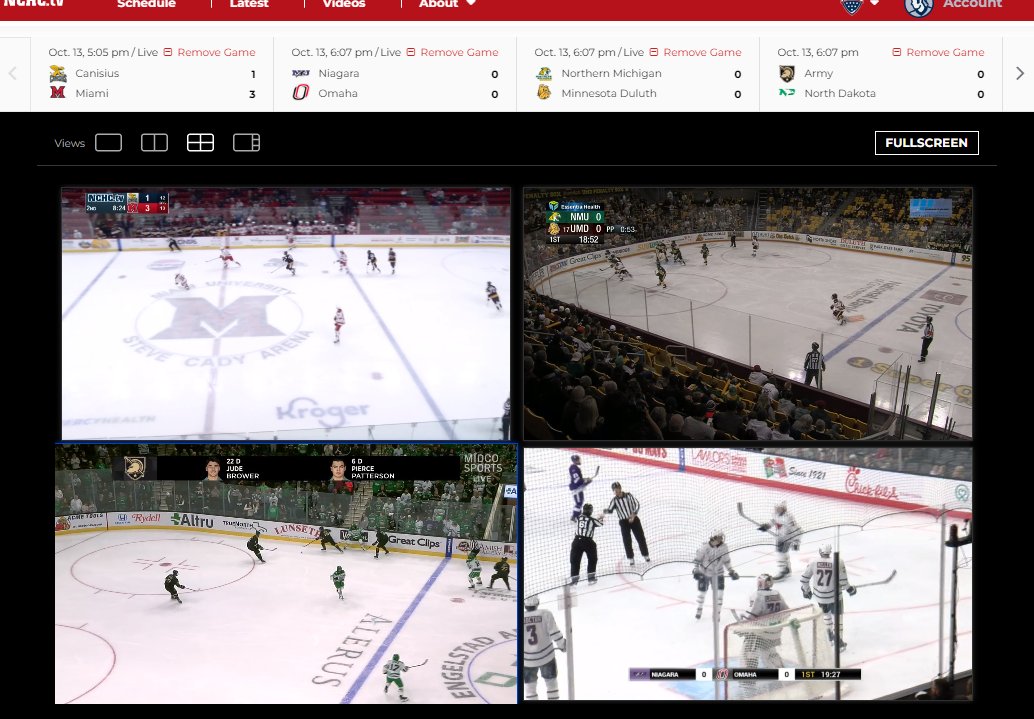Open the Latest menu item

tap(249, 4)
